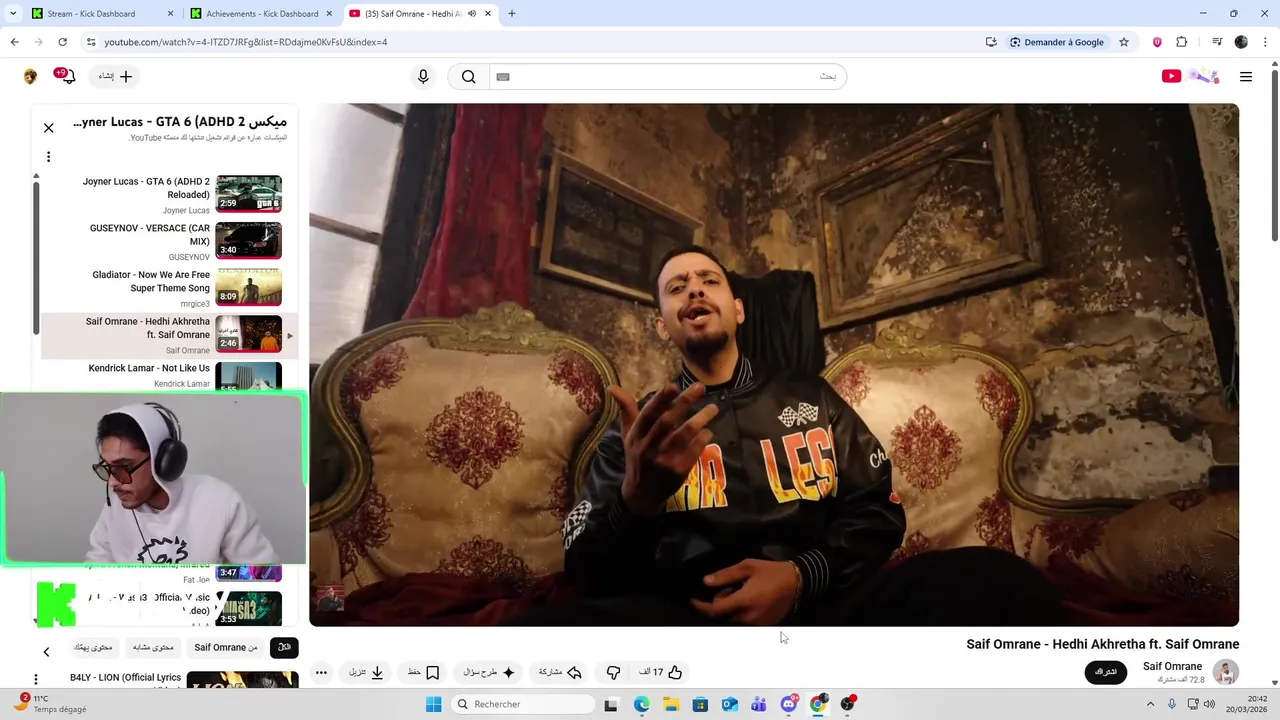The height and width of the screenshot is (720, 1280).
Task: Open Discord from taskbar
Action: pyautogui.click(x=789, y=704)
